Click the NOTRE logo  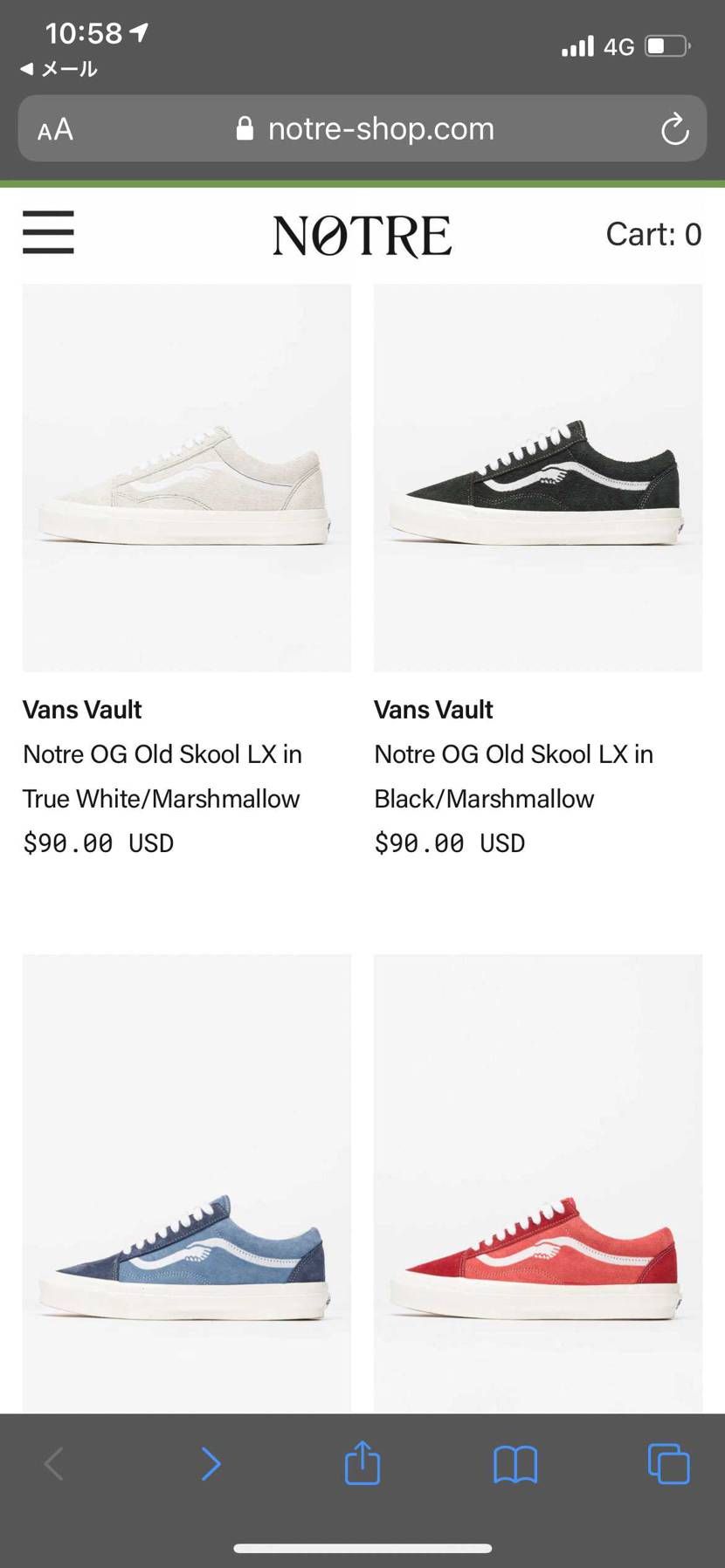(x=362, y=235)
